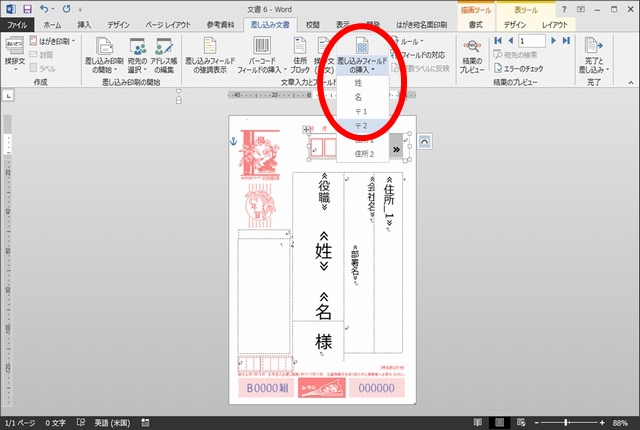
Task: Switch to the 校閲 review tab
Action: pyautogui.click(x=313, y=25)
